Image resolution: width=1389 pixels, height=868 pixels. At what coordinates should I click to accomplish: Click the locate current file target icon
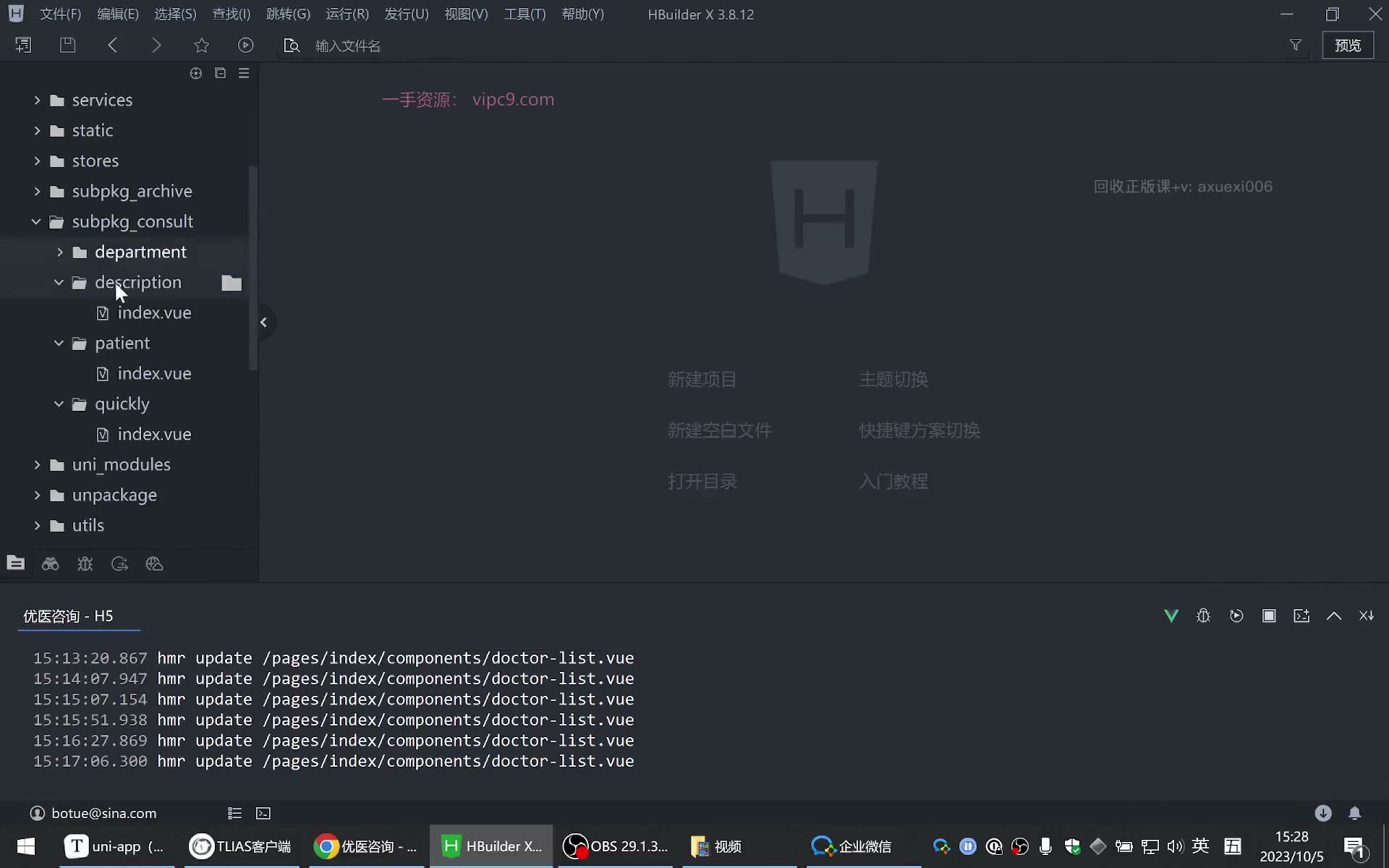[x=195, y=73]
